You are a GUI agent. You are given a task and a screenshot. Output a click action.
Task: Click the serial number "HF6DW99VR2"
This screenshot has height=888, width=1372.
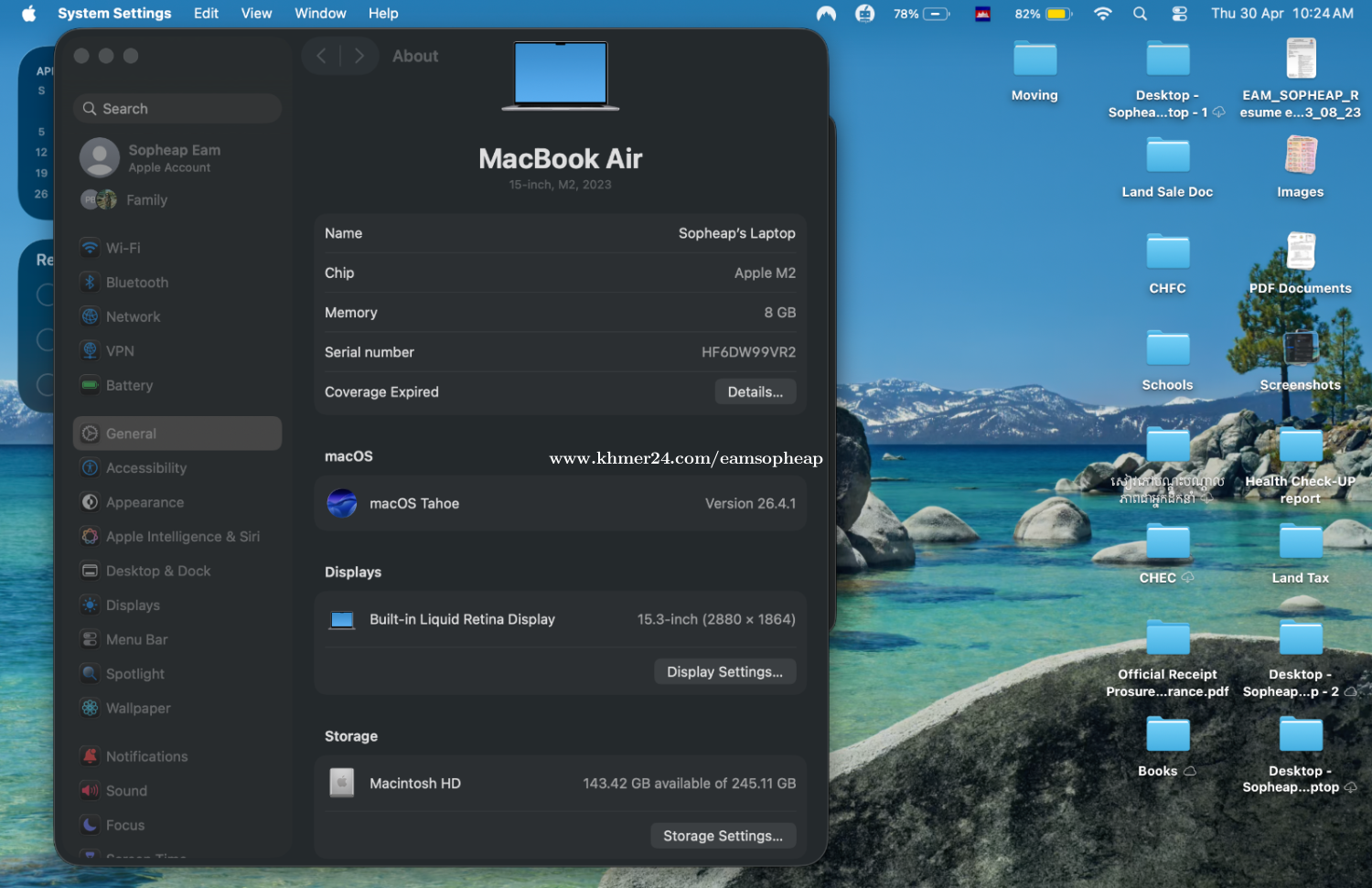tap(749, 352)
